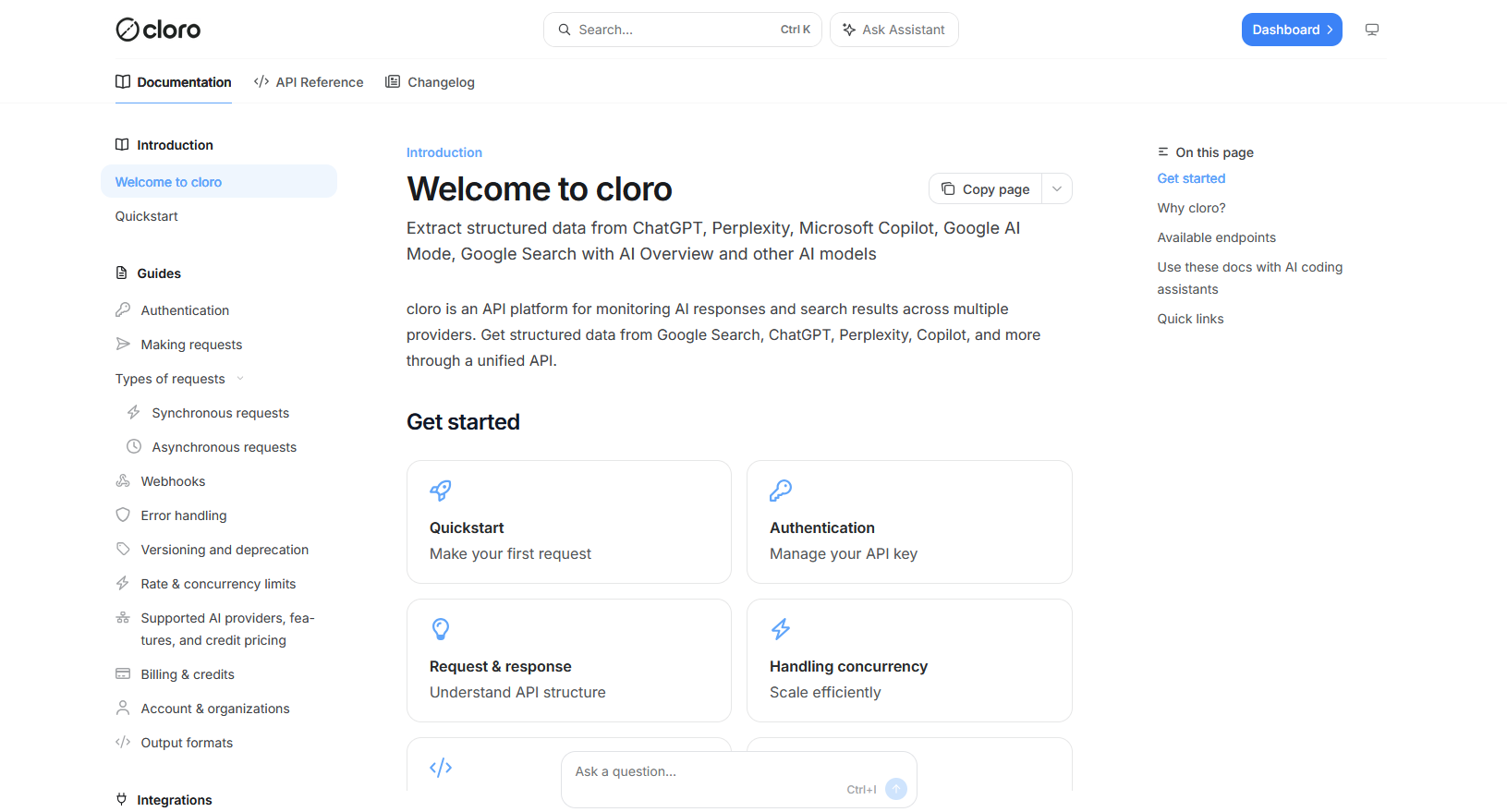Jump to Available endpoints section
The height and width of the screenshot is (812, 1507).
click(x=1217, y=237)
